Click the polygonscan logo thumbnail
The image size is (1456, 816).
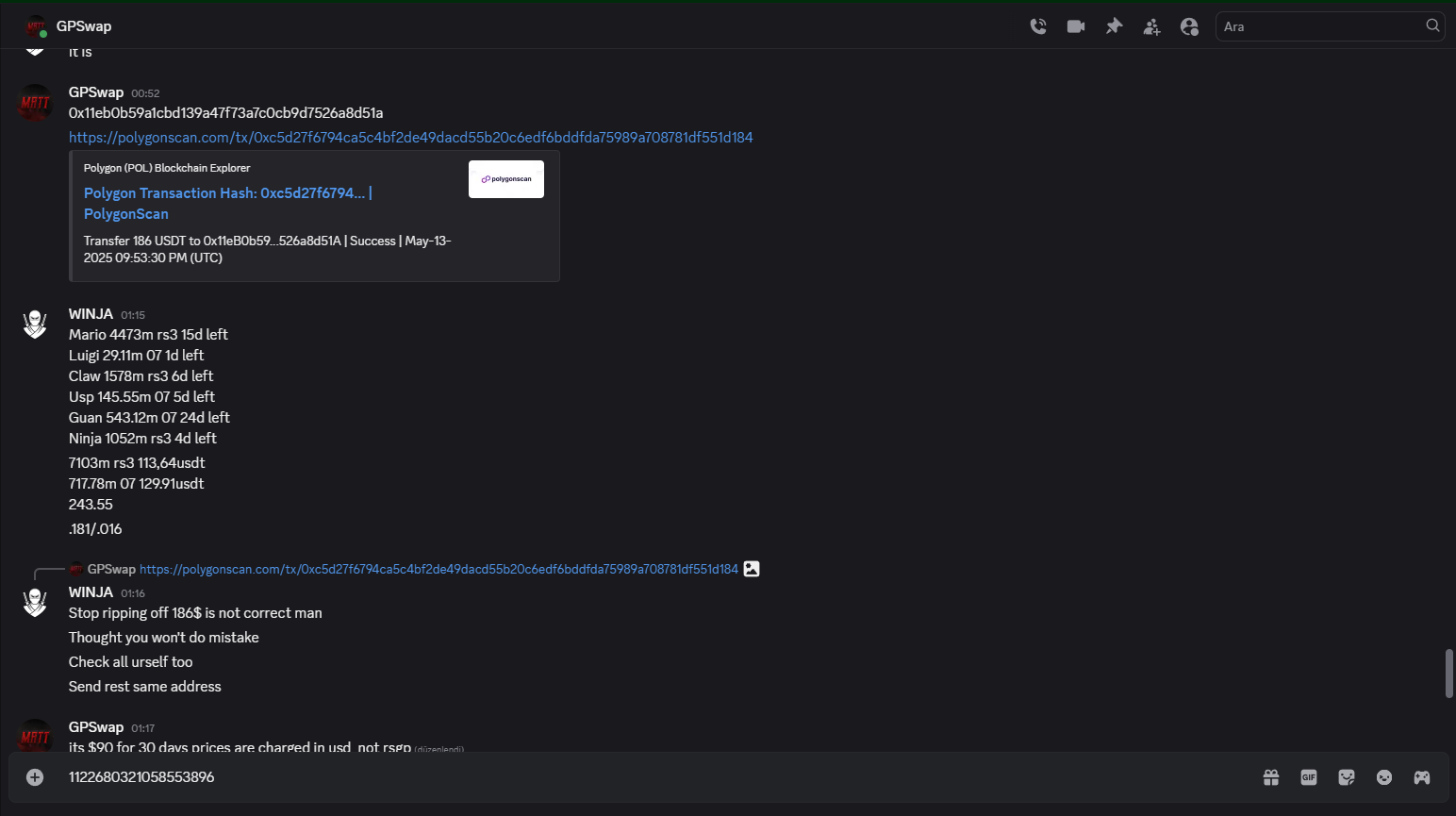click(x=506, y=179)
